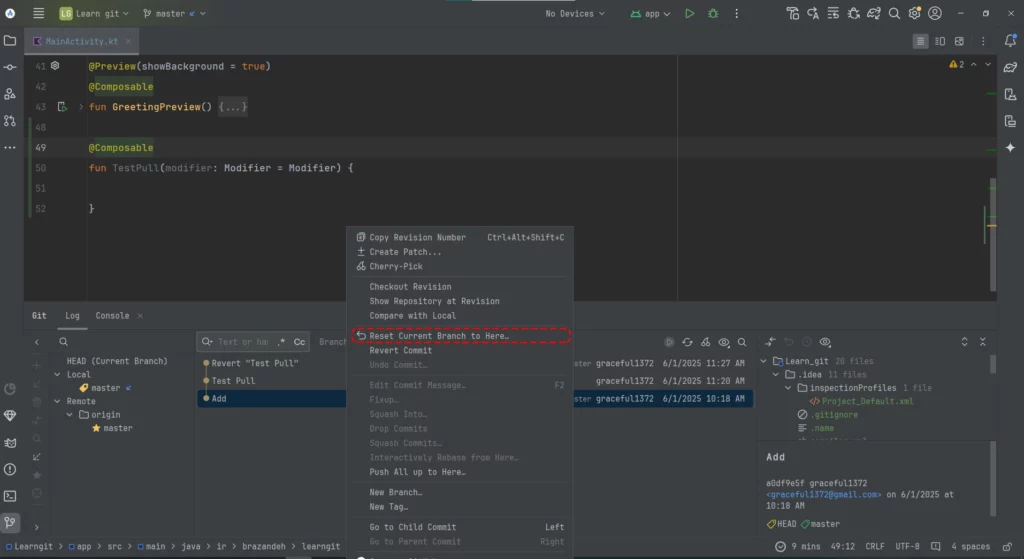Image resolution: width=1024 pixels, height=559 pixels.
Task: Click the CRLF line separator status
Action: [874, 547]
